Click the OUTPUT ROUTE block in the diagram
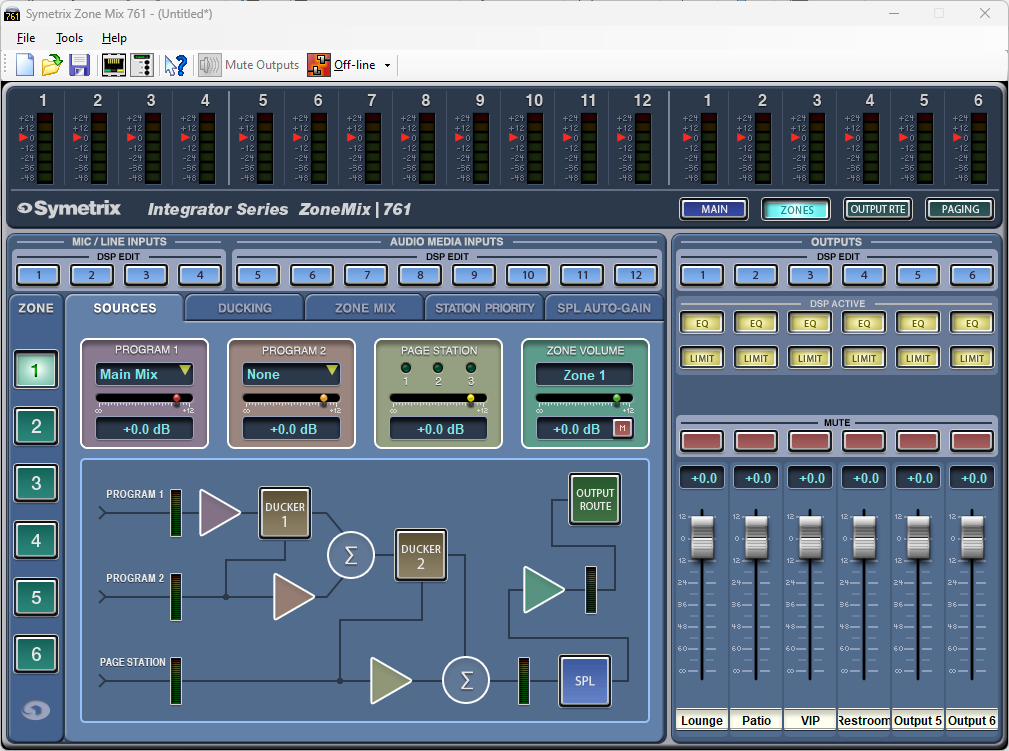The width and height of the screenshot is (1009, 751). (x=595, y=499)
